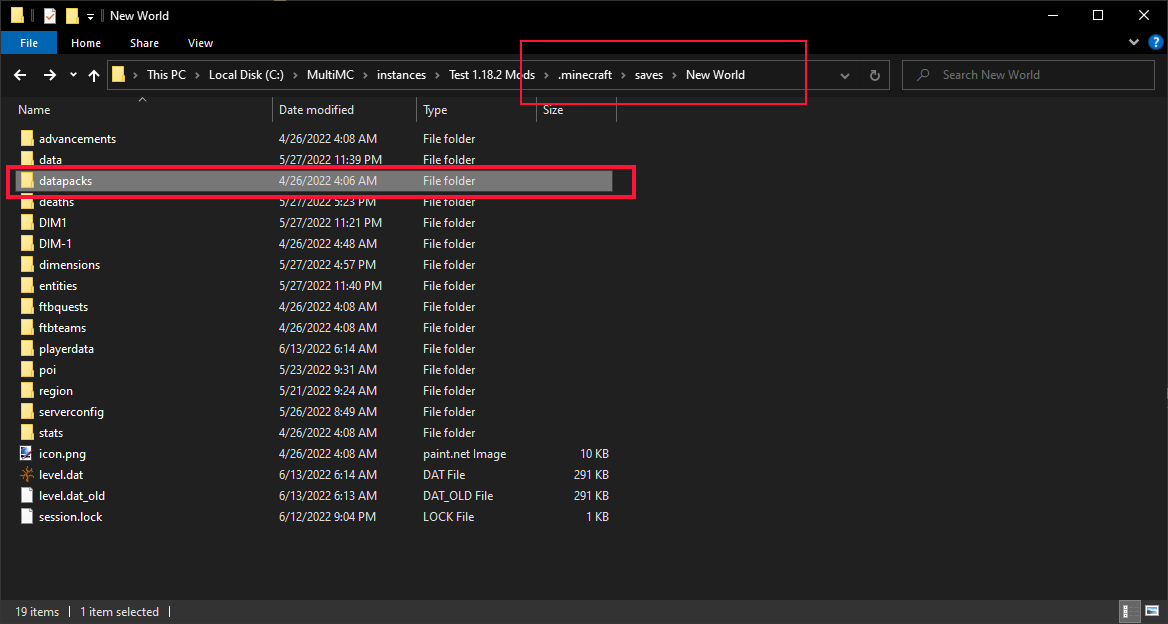This screenshot has height=624, width=1168.
Task: Select the level.dat file icon
Action: click(27, 474)
